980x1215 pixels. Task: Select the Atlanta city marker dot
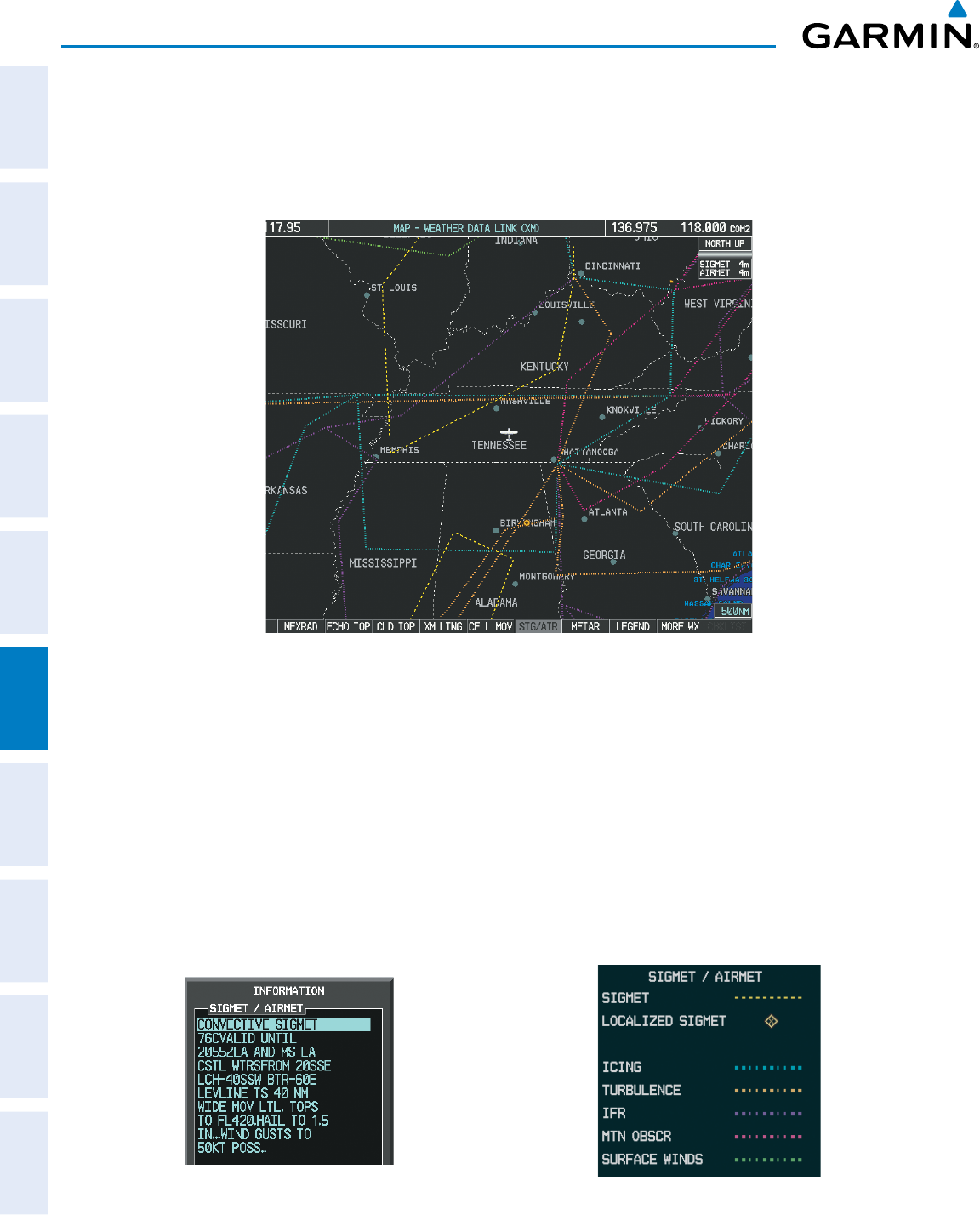(x=584, y=519)
